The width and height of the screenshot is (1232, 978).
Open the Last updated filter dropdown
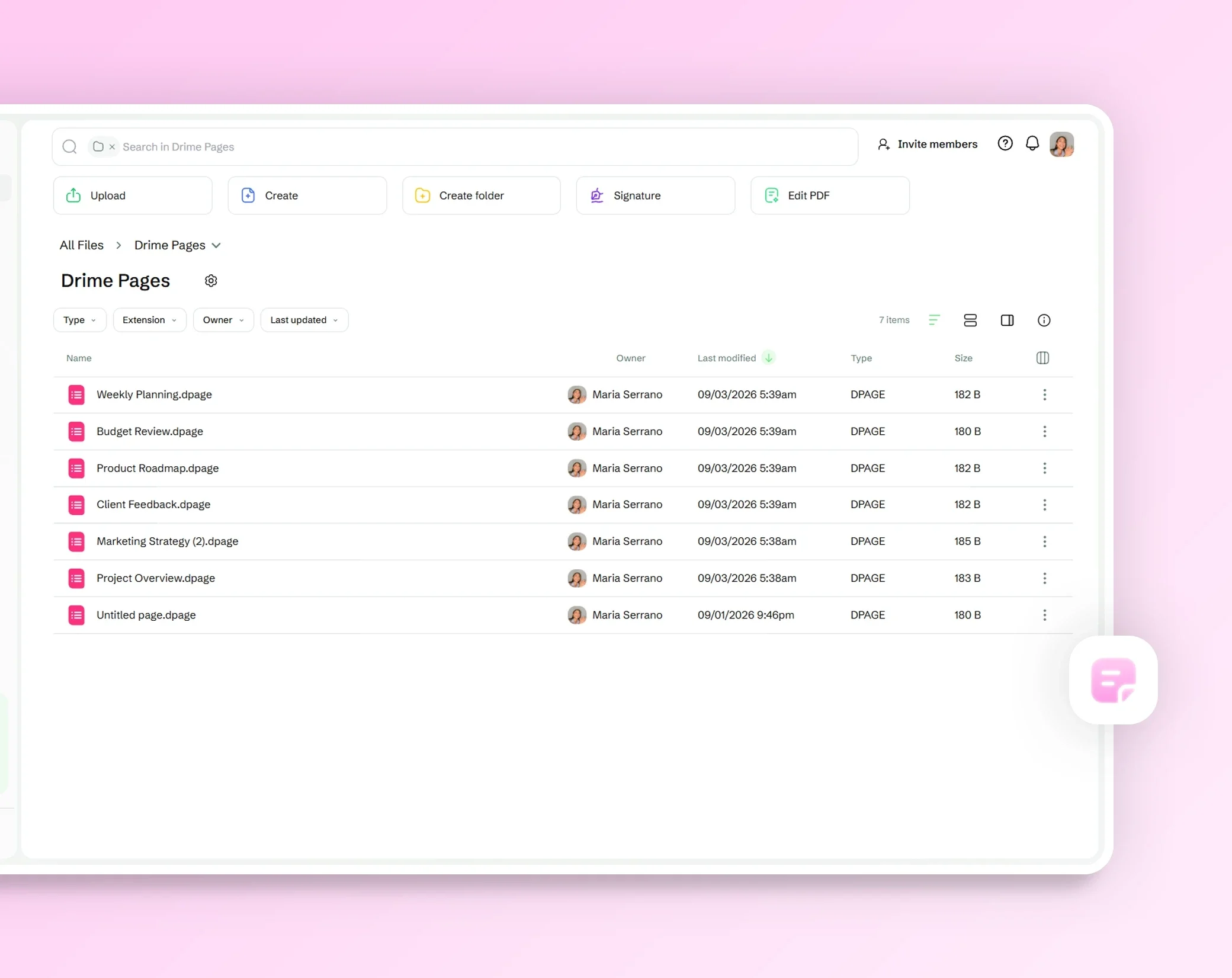(x=304, y=320)
